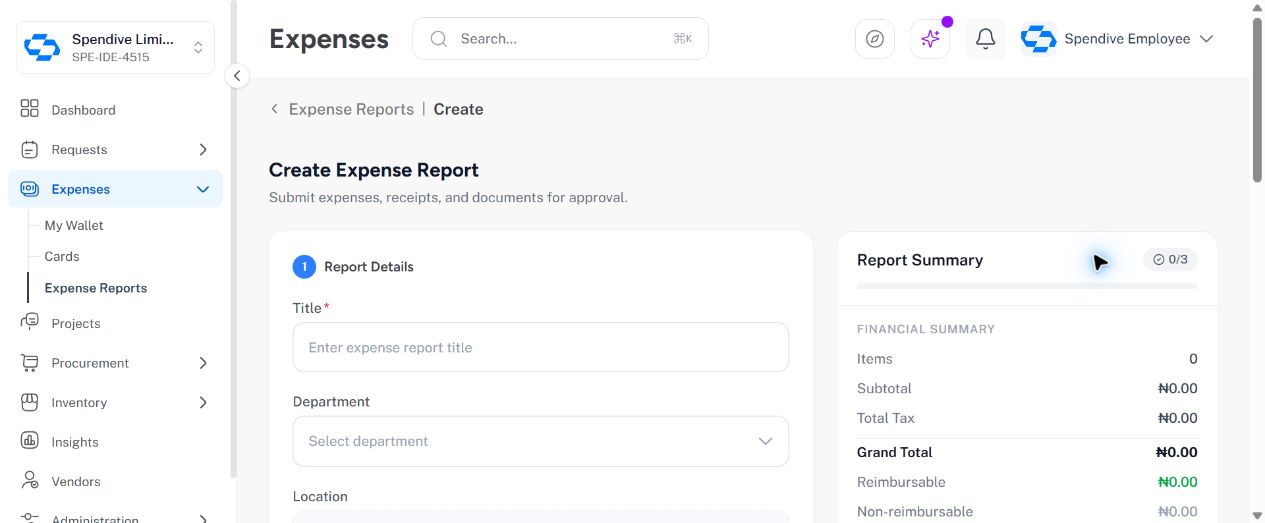Image resolution: width=1265 pixels, height=523 pixels.
Task: Open the Spendive Limited organization switcher
Action: pos(115,47)
